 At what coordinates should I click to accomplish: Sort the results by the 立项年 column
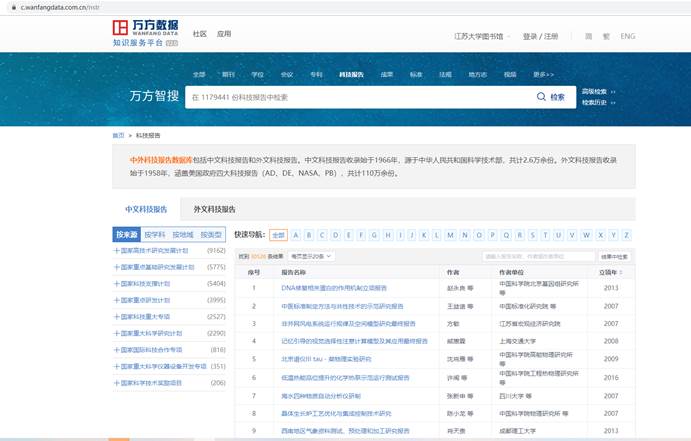click(x=610, y=273)
